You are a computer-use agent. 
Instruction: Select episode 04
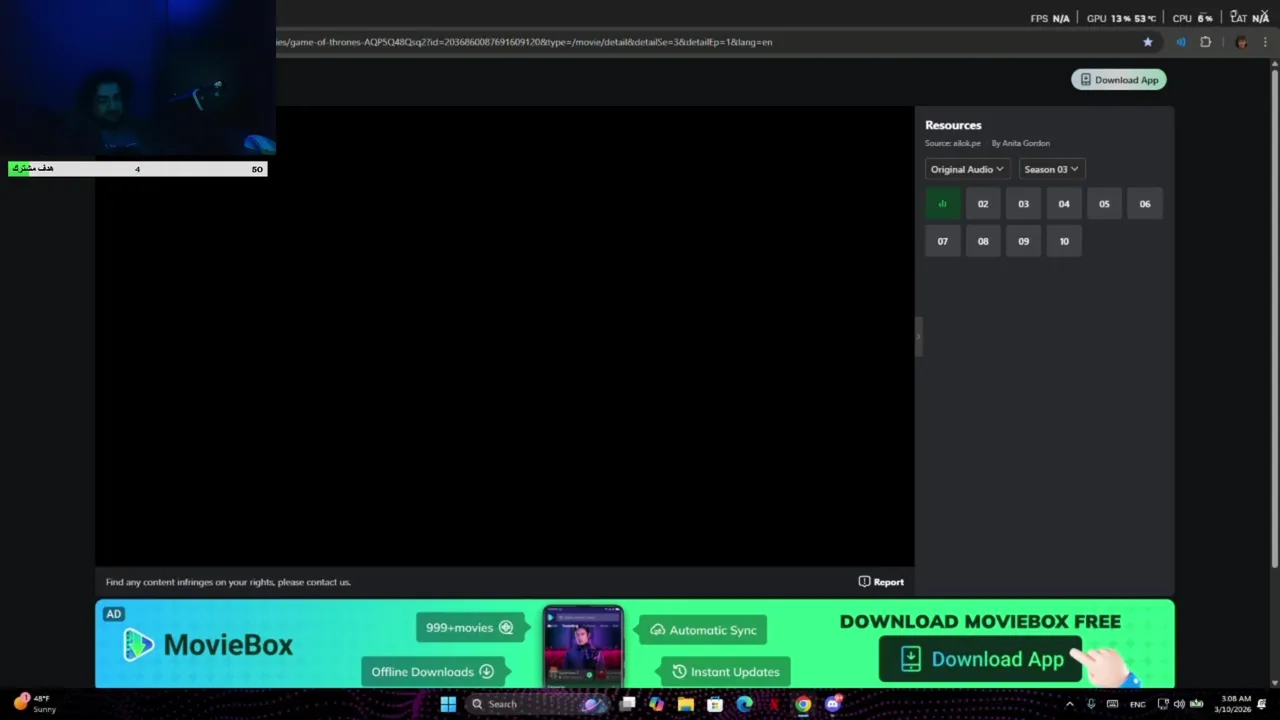[1064, 204]
